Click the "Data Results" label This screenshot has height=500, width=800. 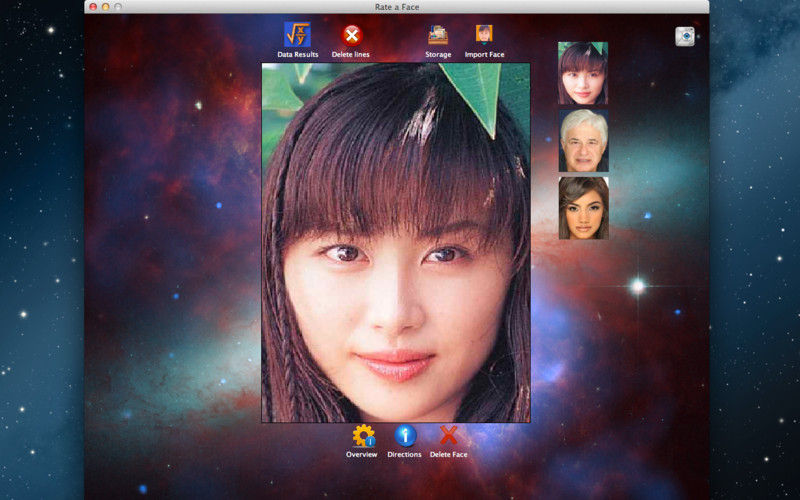point(298,55)
